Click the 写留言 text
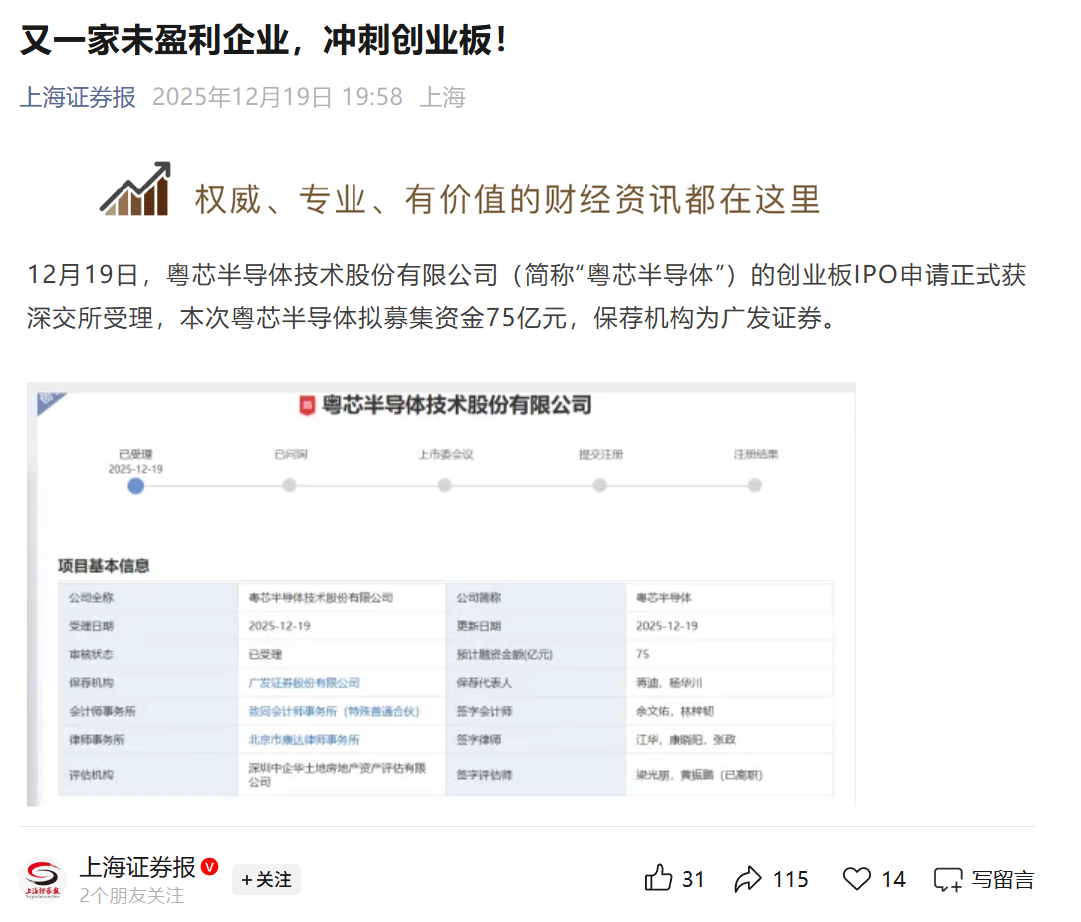The height and width of the screenshot is (922, 1081). [1003, 880]
